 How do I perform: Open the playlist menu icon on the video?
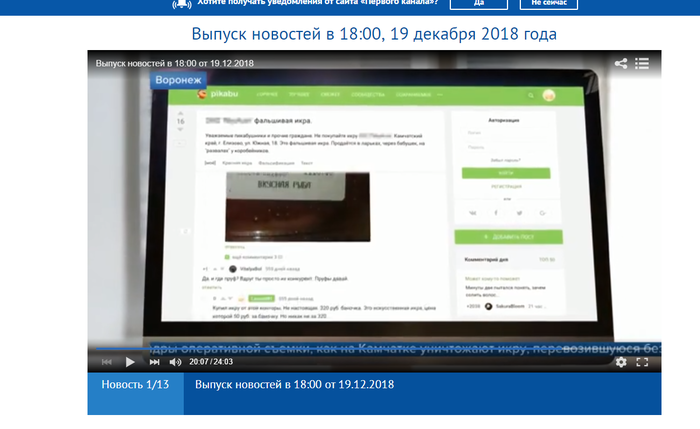[x=642, y=63]
